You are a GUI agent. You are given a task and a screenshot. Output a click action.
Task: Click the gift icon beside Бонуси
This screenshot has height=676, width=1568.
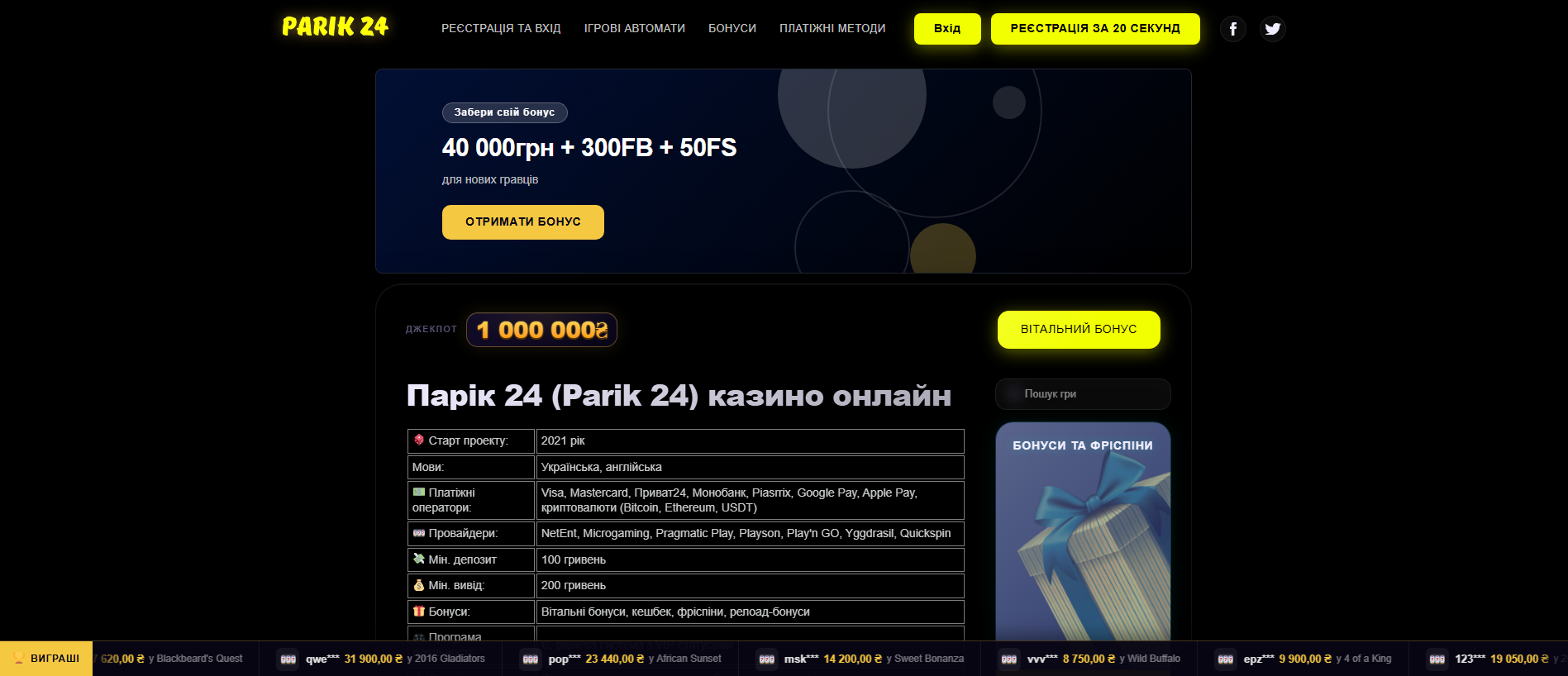pyautogui.click(x=419, y=611)
